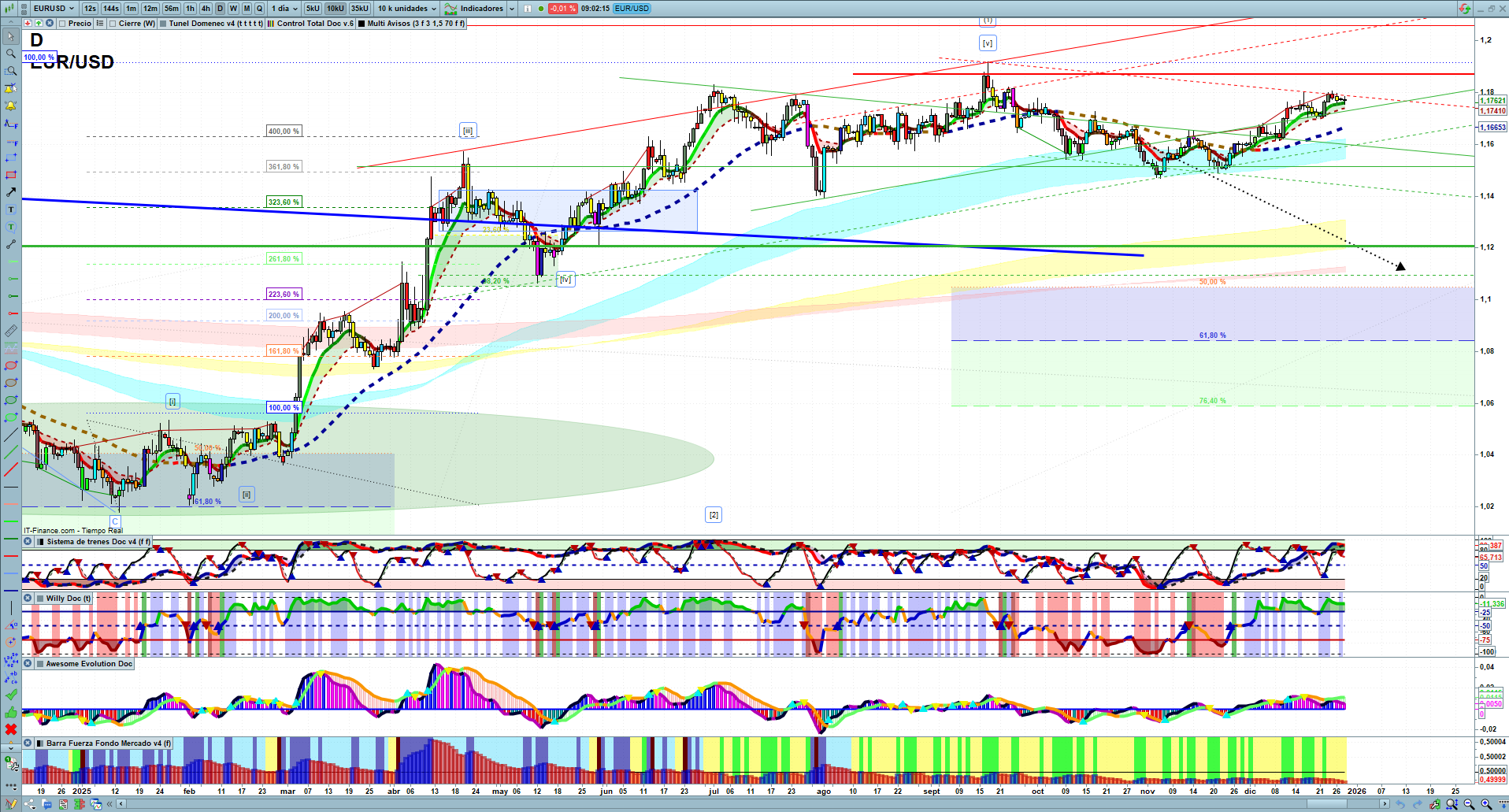Image resolution: width=1509 pixels, height=812 pixels.
Task: Click the red X delete-drawings icon
Action: [x=11, y=729]
